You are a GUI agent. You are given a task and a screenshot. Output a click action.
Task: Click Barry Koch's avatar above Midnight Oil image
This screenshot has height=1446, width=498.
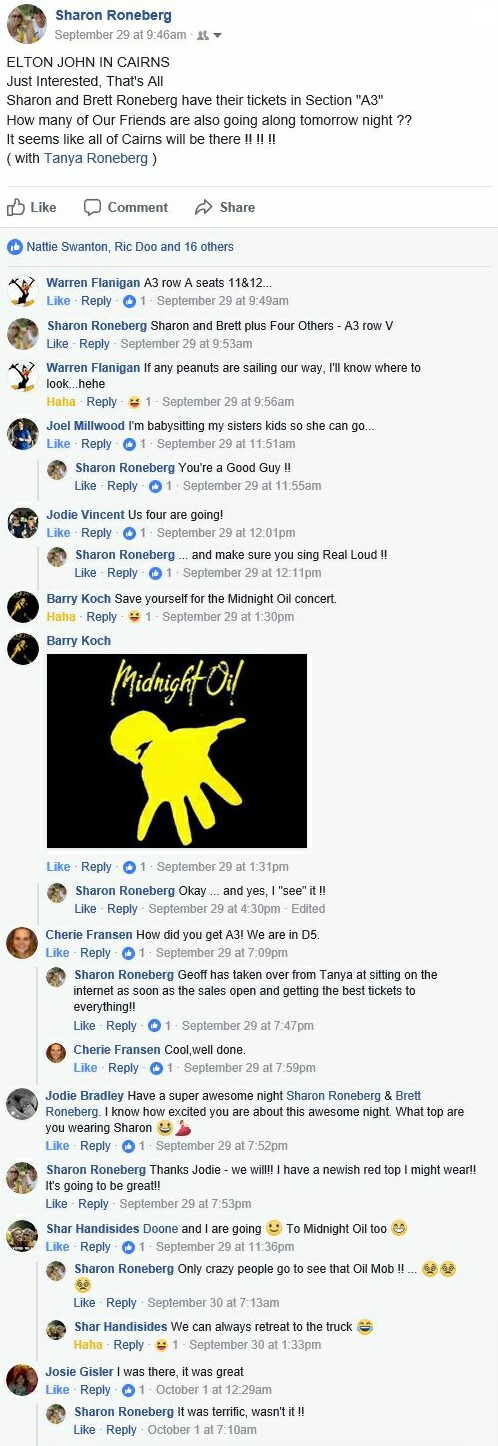23,648
